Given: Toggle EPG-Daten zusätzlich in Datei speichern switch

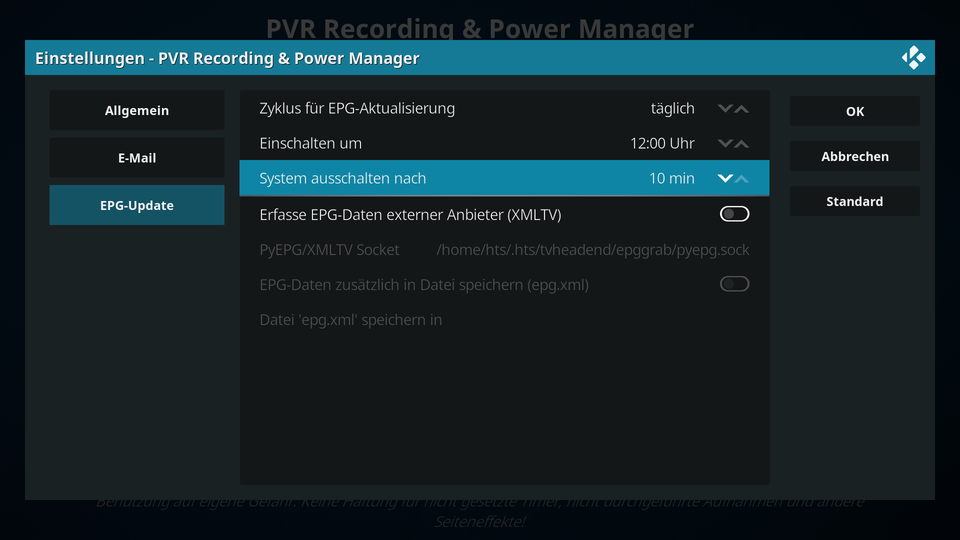Looking at the screenshot, I should point(734,284).
